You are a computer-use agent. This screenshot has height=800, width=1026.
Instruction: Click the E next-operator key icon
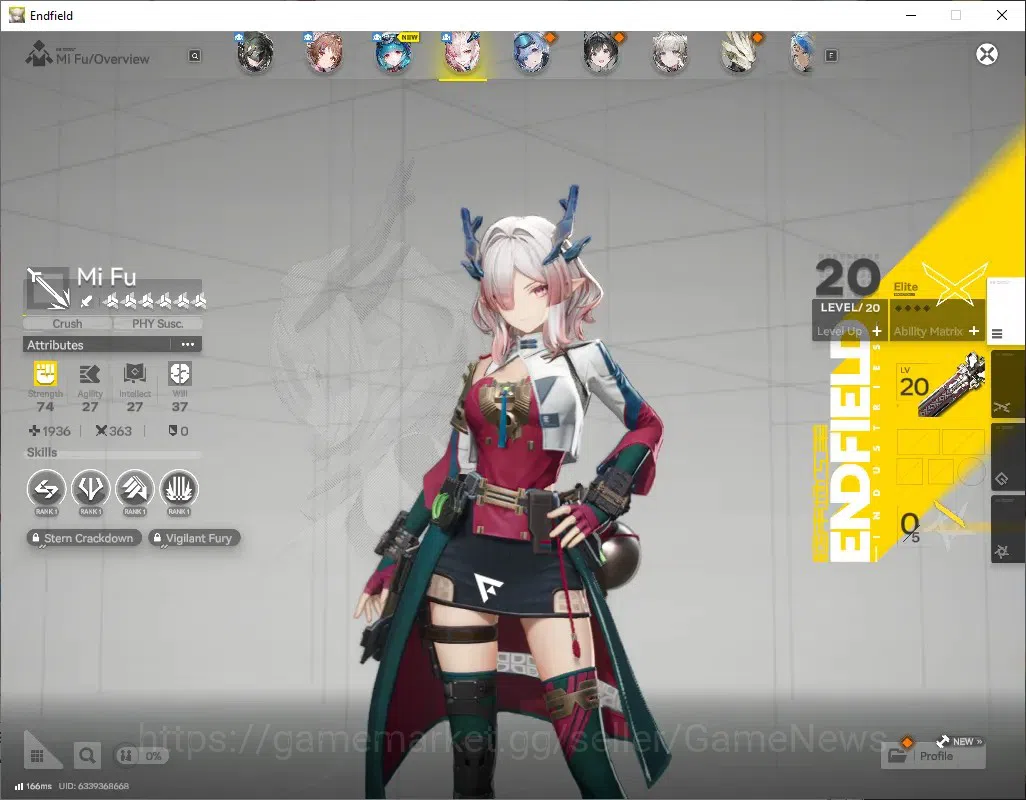831,56
